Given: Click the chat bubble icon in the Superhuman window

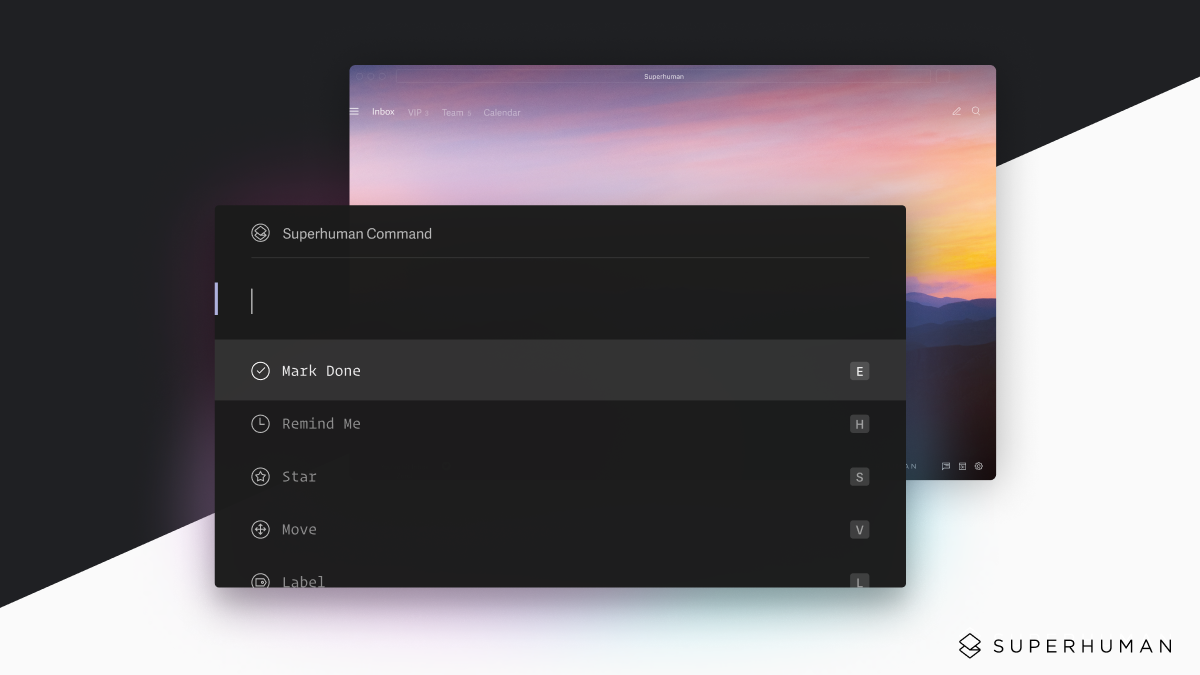Looking at the screenshot, I should click(x=946, y=466).
